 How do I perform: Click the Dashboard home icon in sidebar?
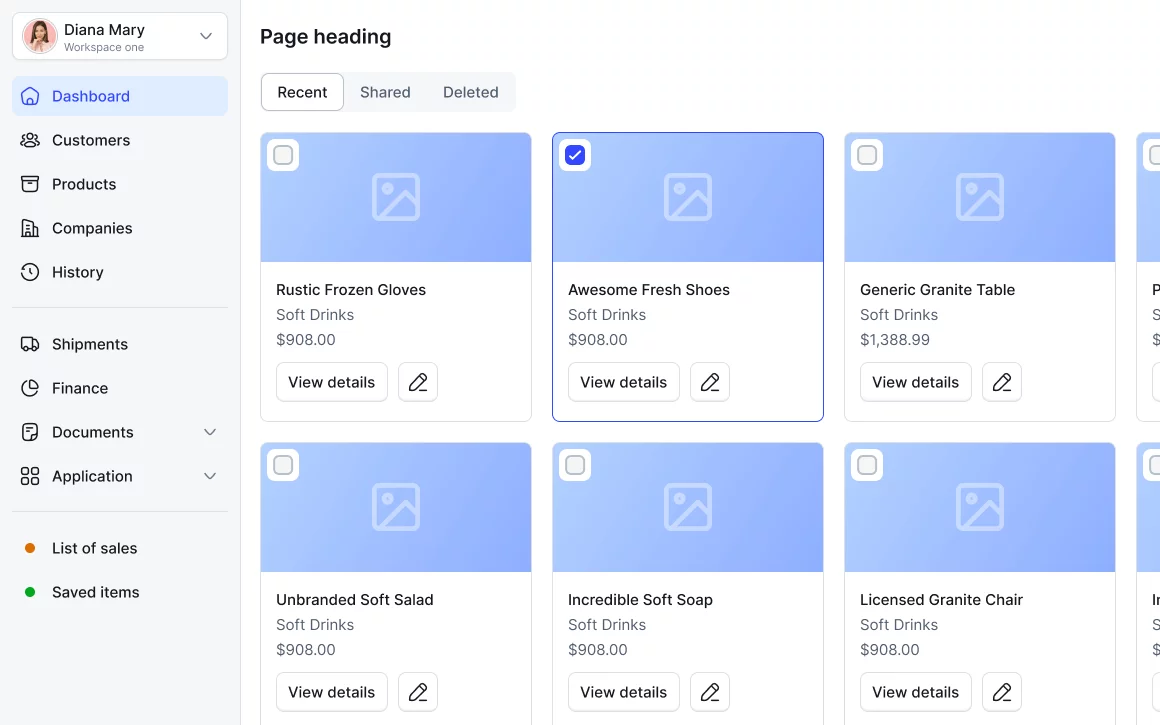click(x=30, y=96)
